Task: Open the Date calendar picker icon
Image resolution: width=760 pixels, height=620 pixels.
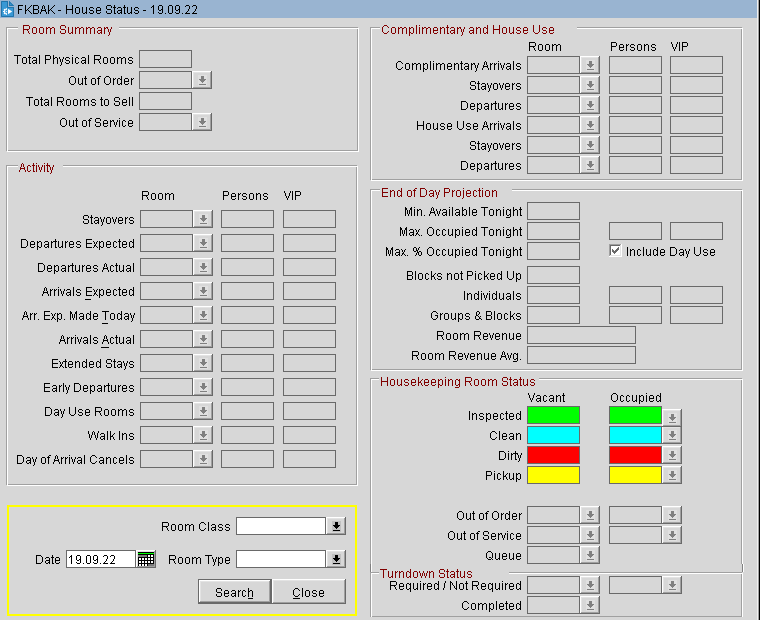Action: (x=146, y=560)
